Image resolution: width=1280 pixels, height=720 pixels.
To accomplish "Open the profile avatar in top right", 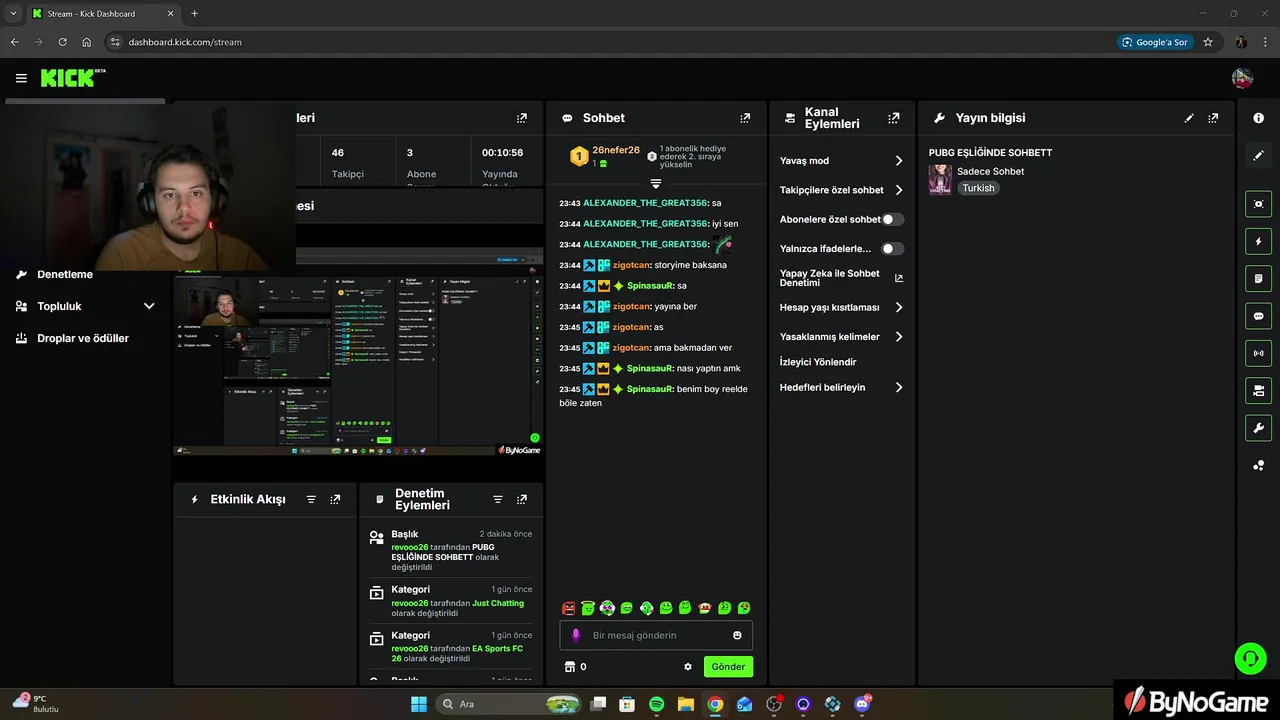I will click(x=1242, y=78).
